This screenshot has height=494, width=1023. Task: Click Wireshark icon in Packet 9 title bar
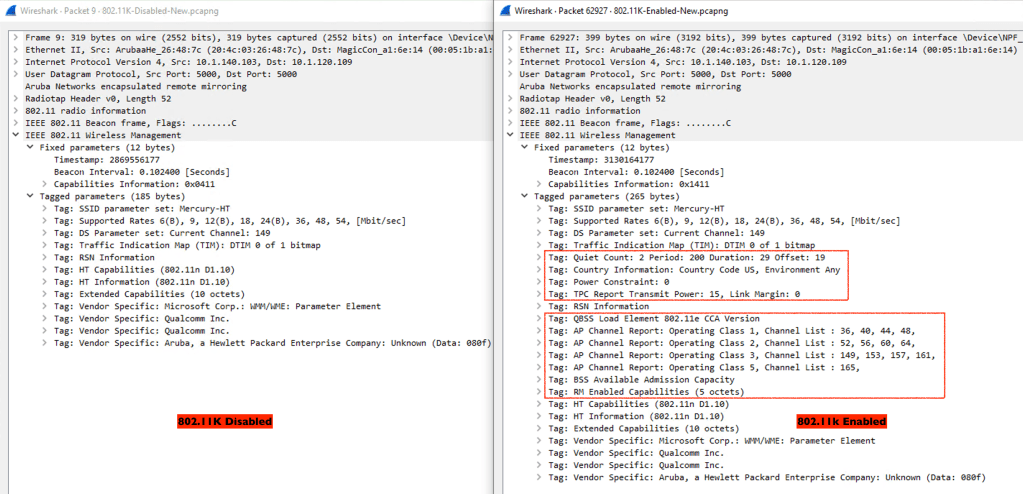[11, 11]
